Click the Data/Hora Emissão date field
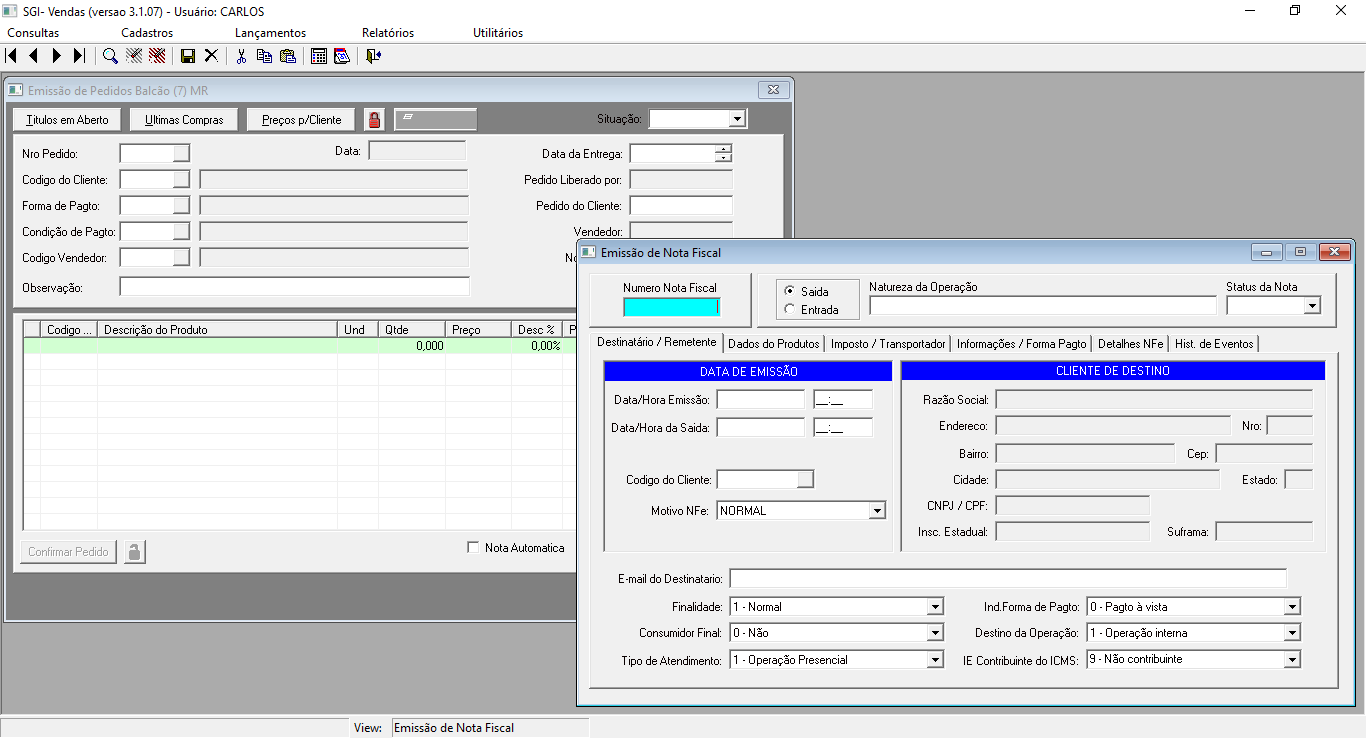 coord(761,399)
